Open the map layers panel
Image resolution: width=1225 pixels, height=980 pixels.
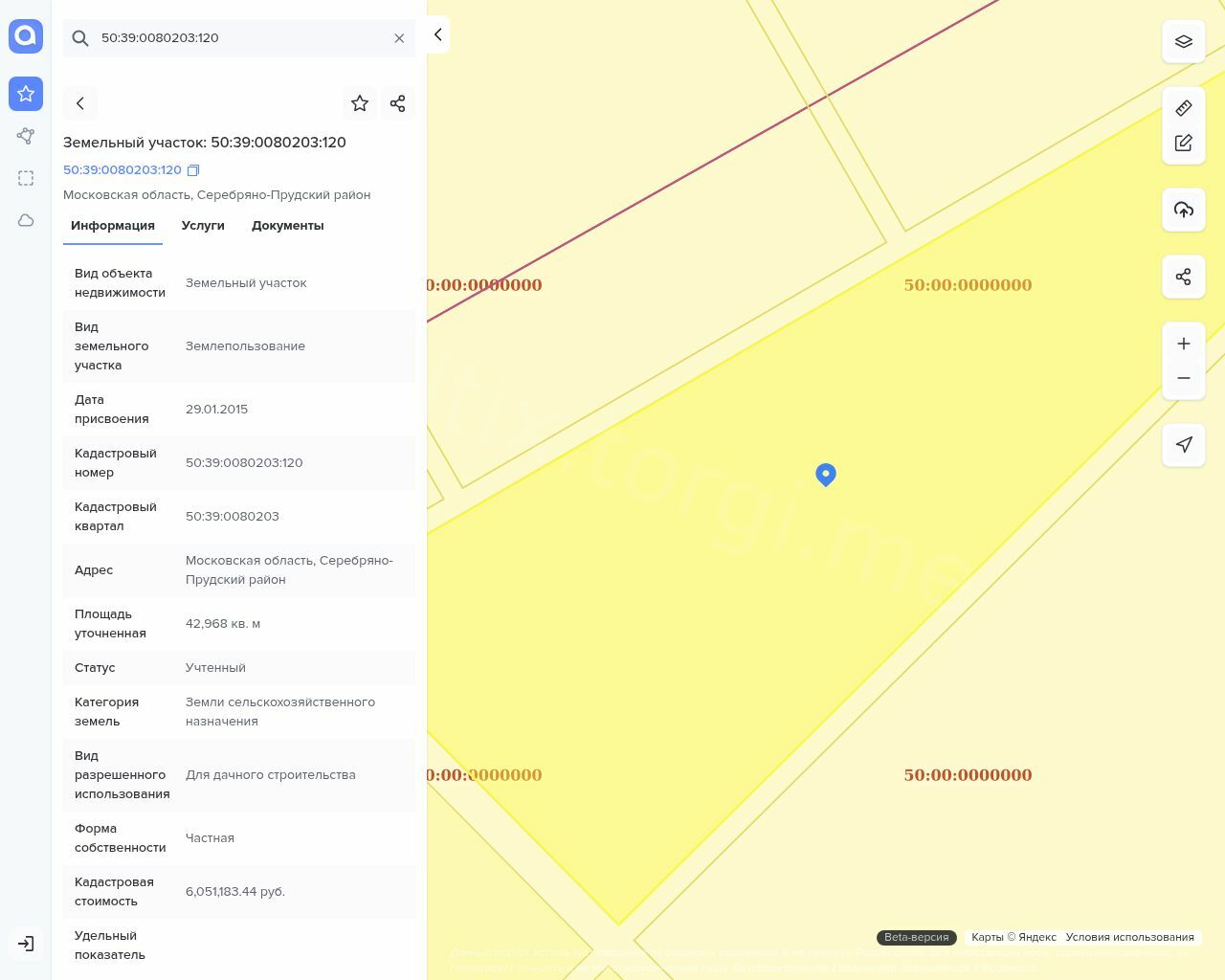1184,42
